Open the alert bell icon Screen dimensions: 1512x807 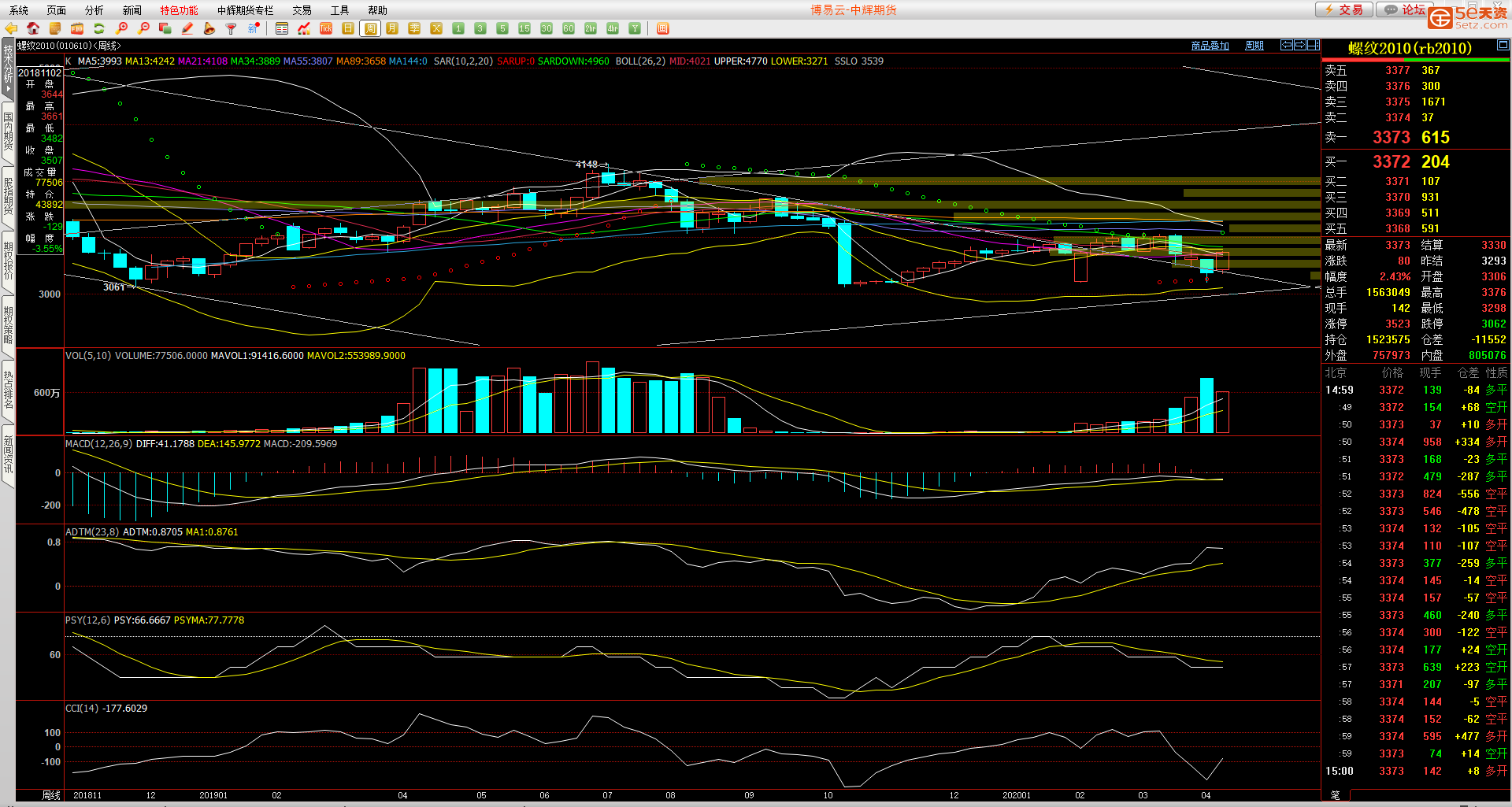click(209, 28)
